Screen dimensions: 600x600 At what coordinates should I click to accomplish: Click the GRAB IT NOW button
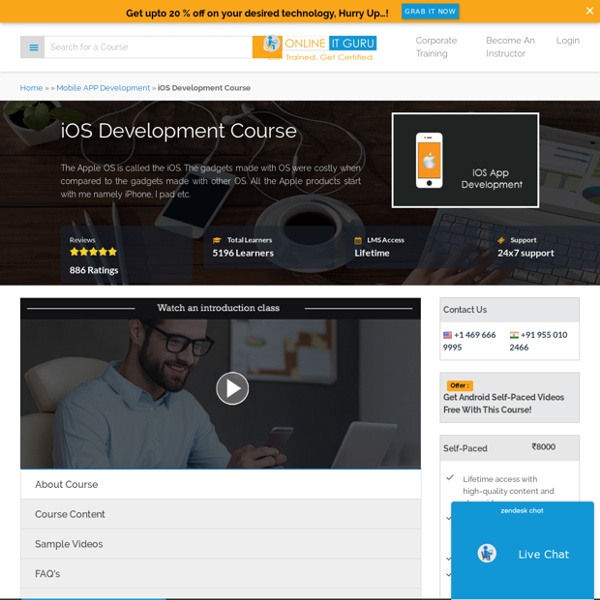tap(430, 11)
